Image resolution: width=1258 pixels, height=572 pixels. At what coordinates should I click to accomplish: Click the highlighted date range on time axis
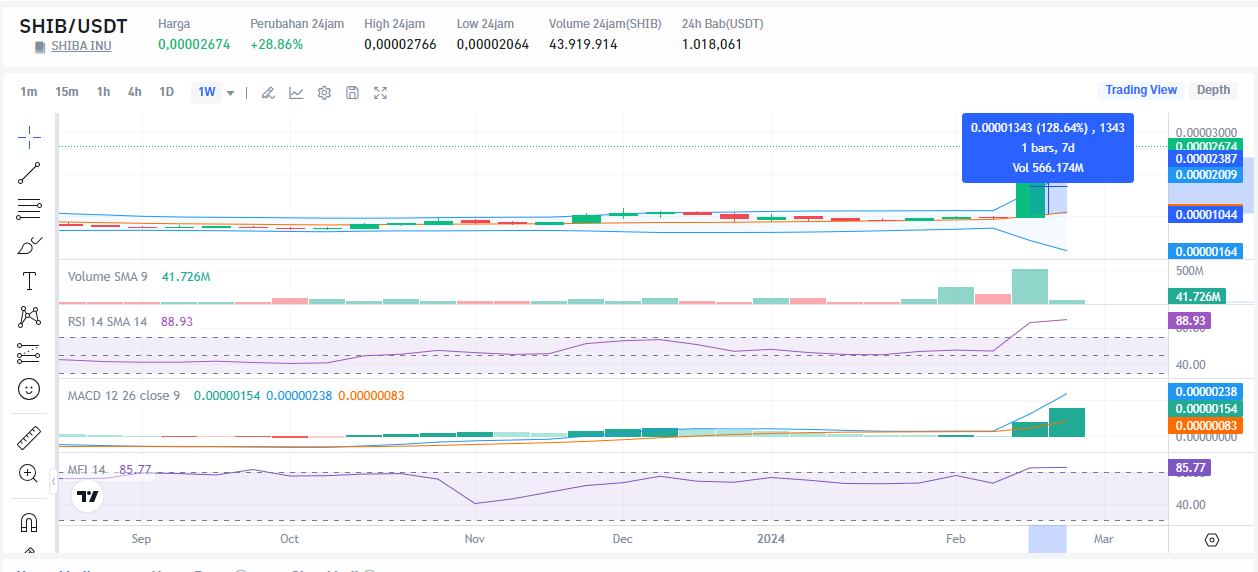point(1047,539)
